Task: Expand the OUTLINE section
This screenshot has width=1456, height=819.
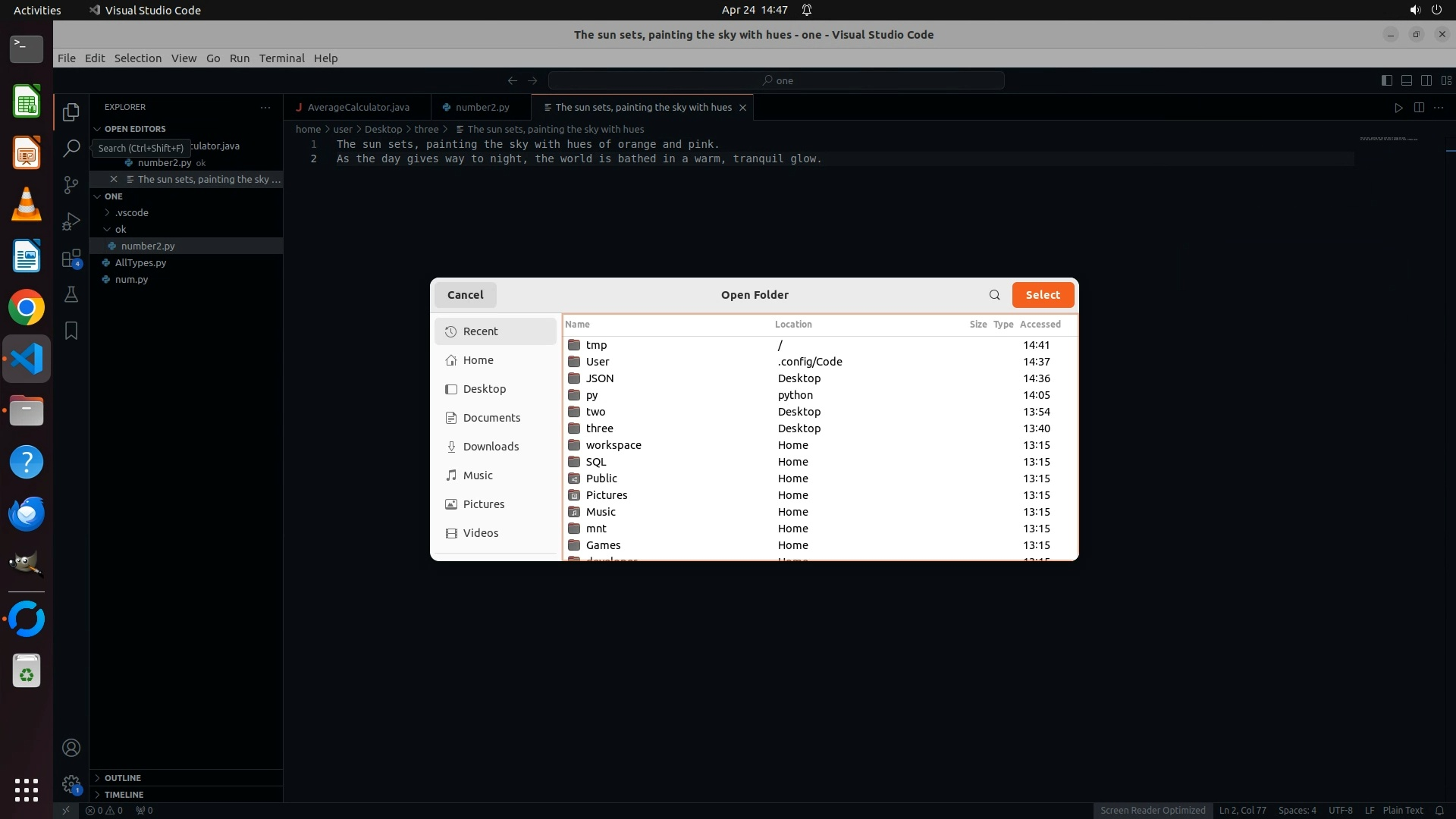Action: 123,778
